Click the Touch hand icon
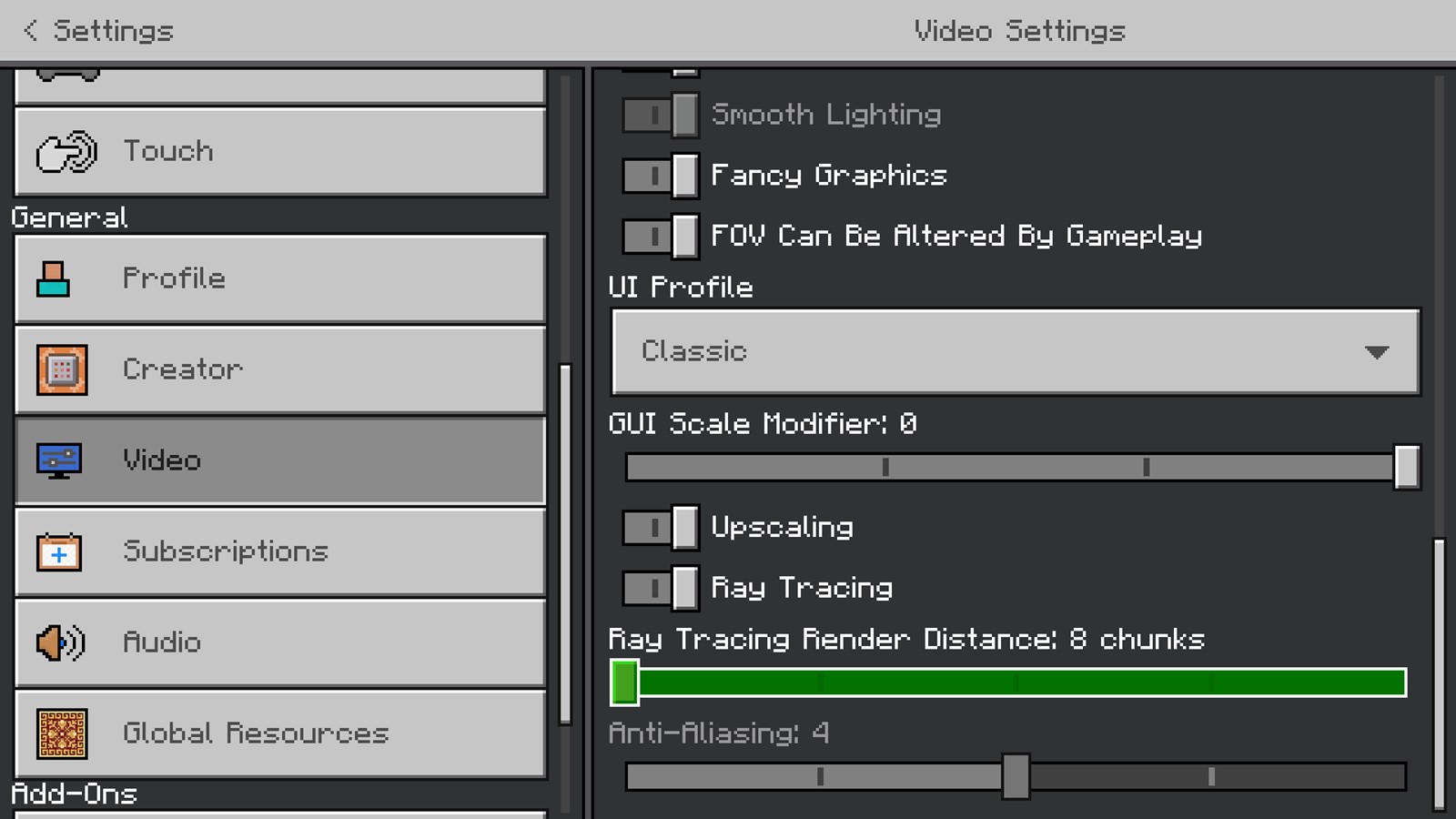This screenshot has height=819, width=1456. coord(66,151)
